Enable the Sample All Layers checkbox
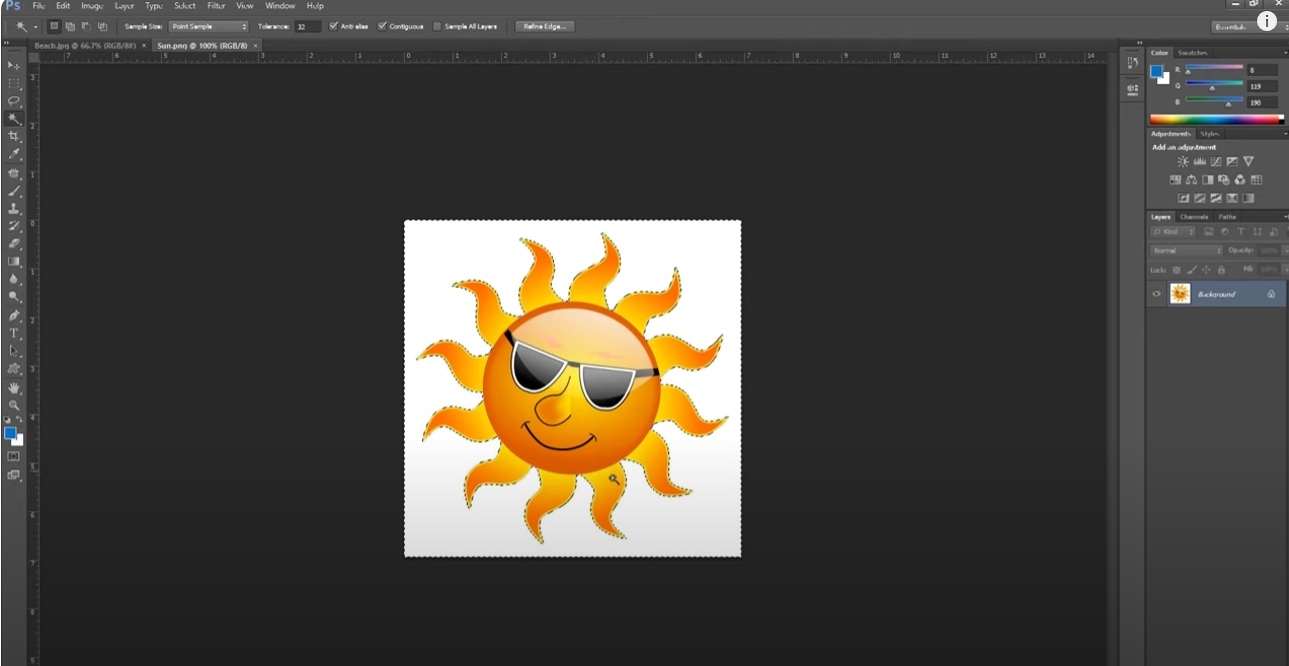 click(437, 26)
